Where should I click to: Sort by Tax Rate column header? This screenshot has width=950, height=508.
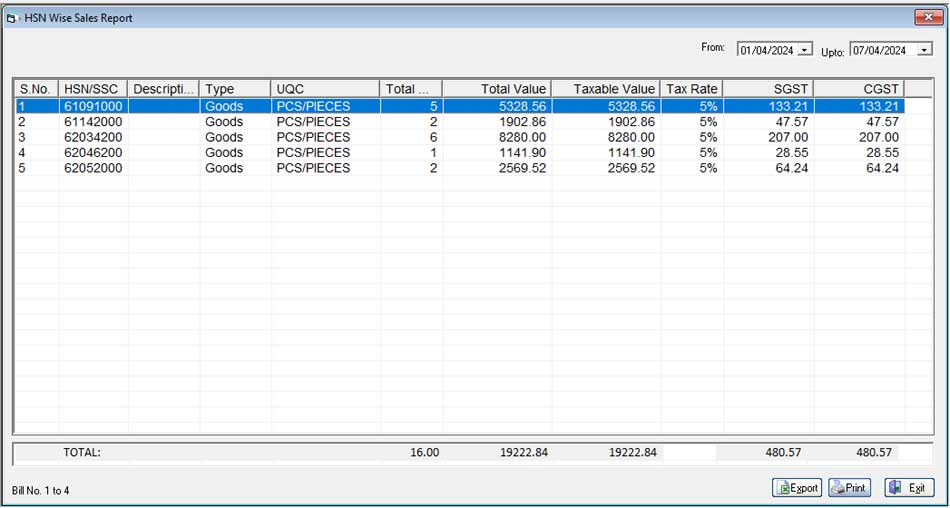[692, 89]
